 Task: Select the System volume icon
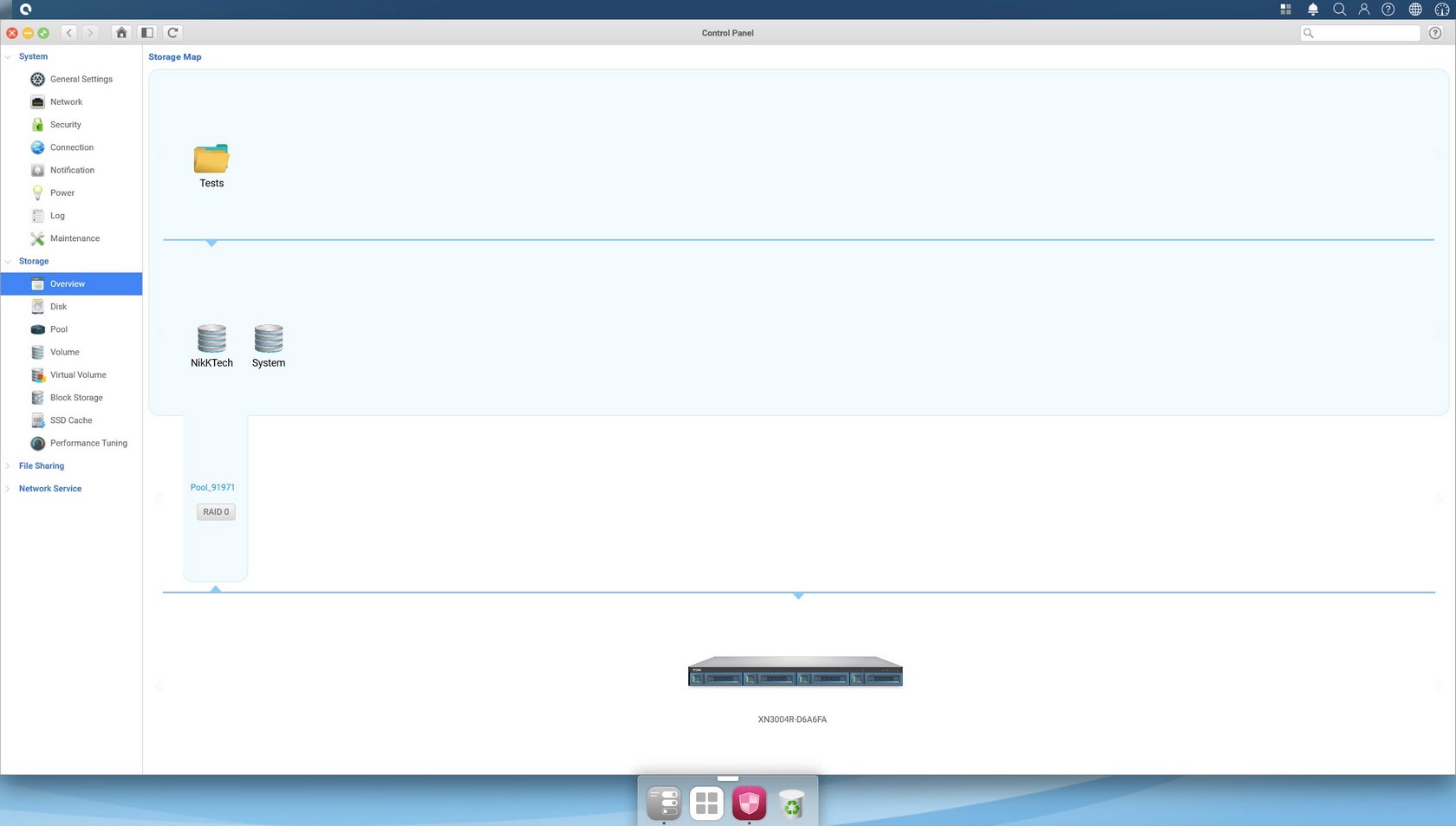[269, 338]
